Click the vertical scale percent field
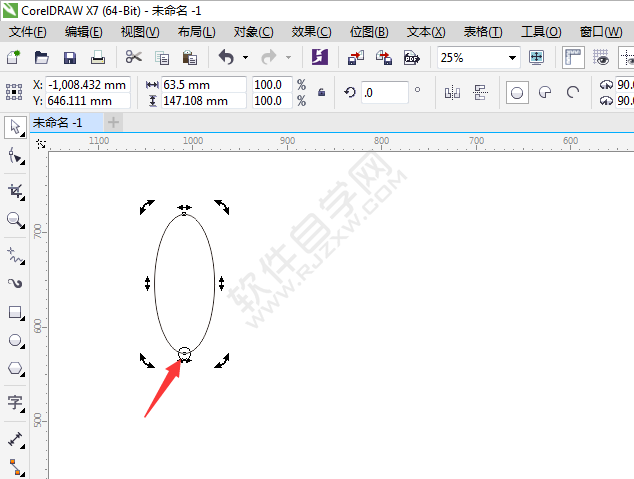This screenshot has width=634, height=479. [272, 101]
